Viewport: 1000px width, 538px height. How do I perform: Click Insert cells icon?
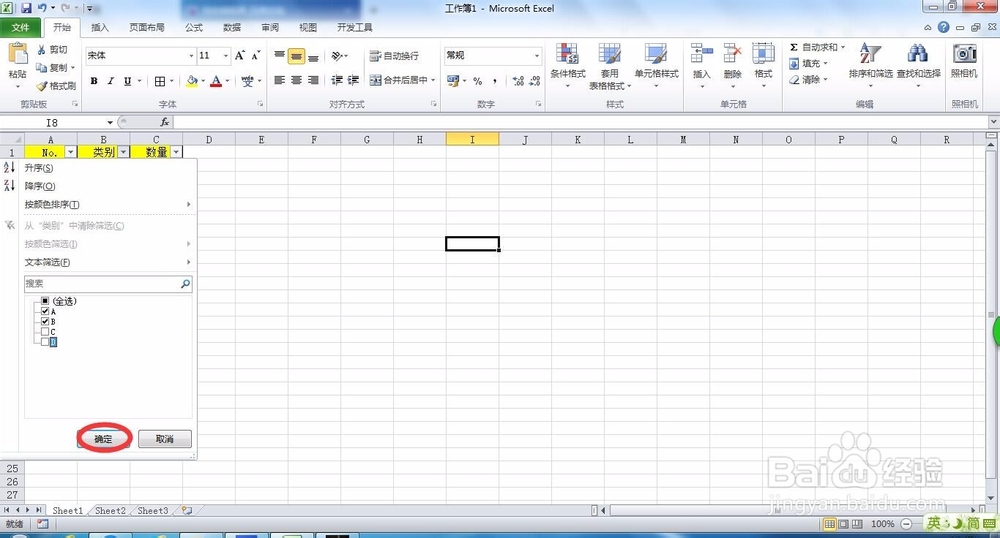(702, 54)
